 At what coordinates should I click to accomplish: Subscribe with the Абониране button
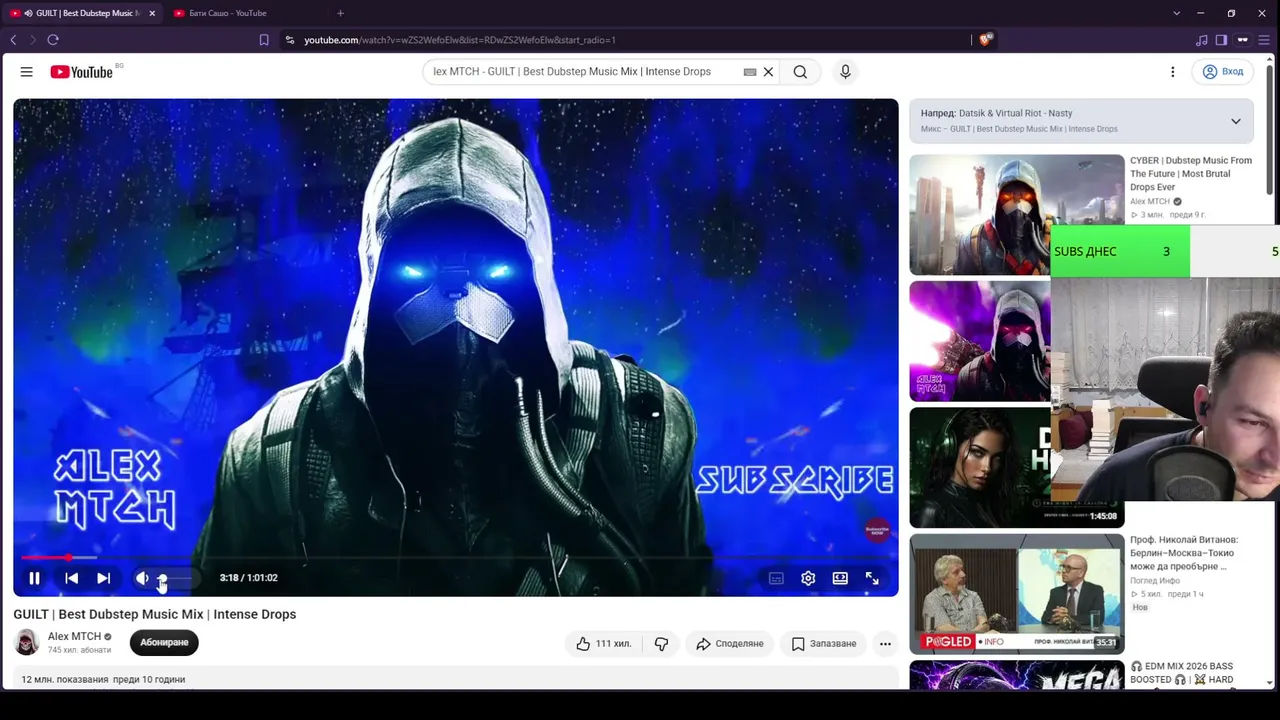pyautogui.click(x=164, y=642)
